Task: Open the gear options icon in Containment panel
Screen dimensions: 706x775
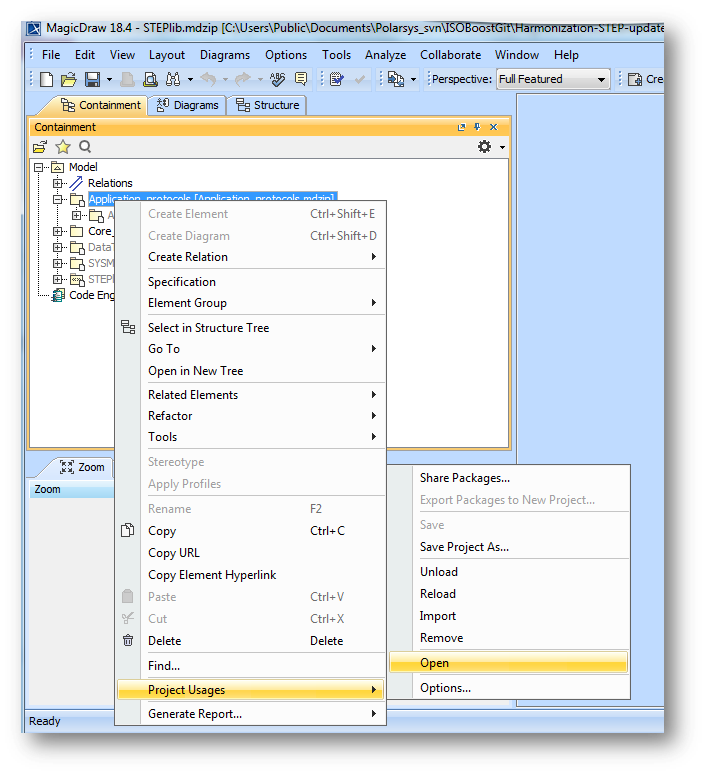Action: click(x=485, y=147)
